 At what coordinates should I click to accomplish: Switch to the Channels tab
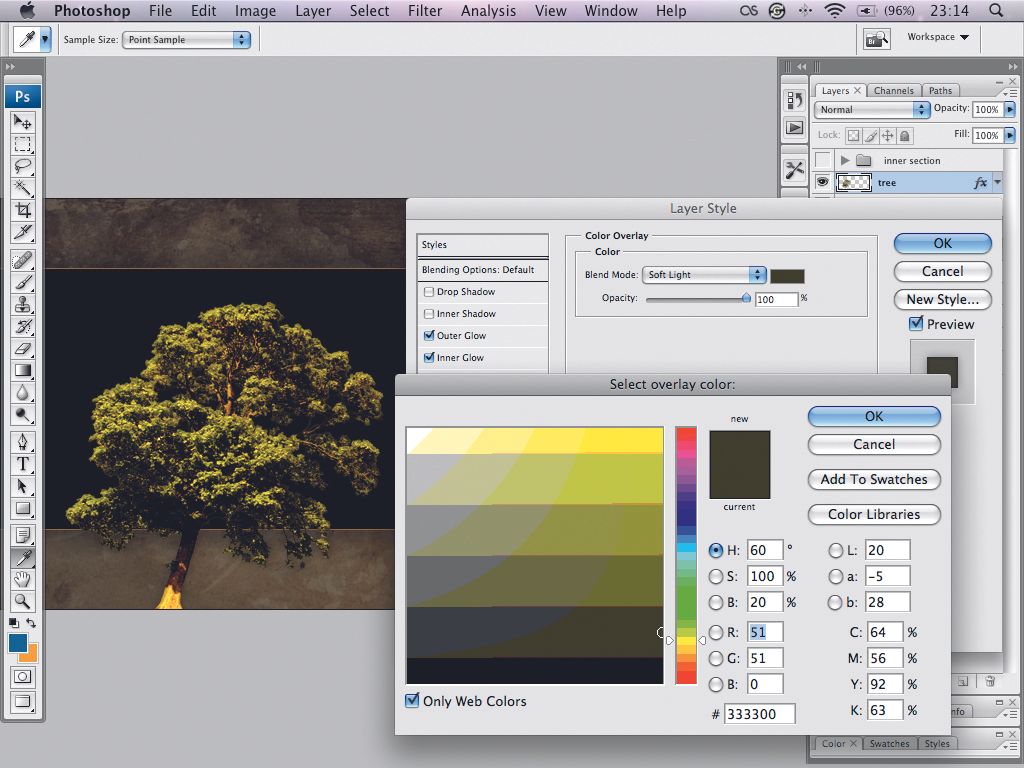[894, 90]
